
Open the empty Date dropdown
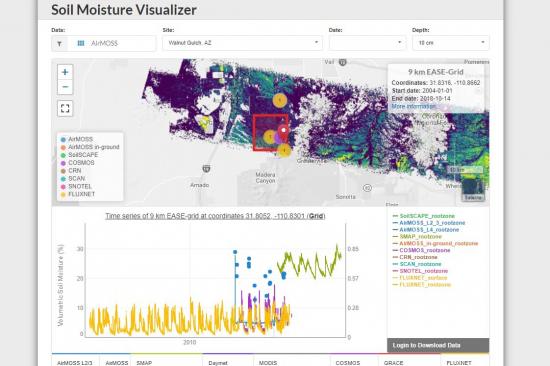pos(367,43)
